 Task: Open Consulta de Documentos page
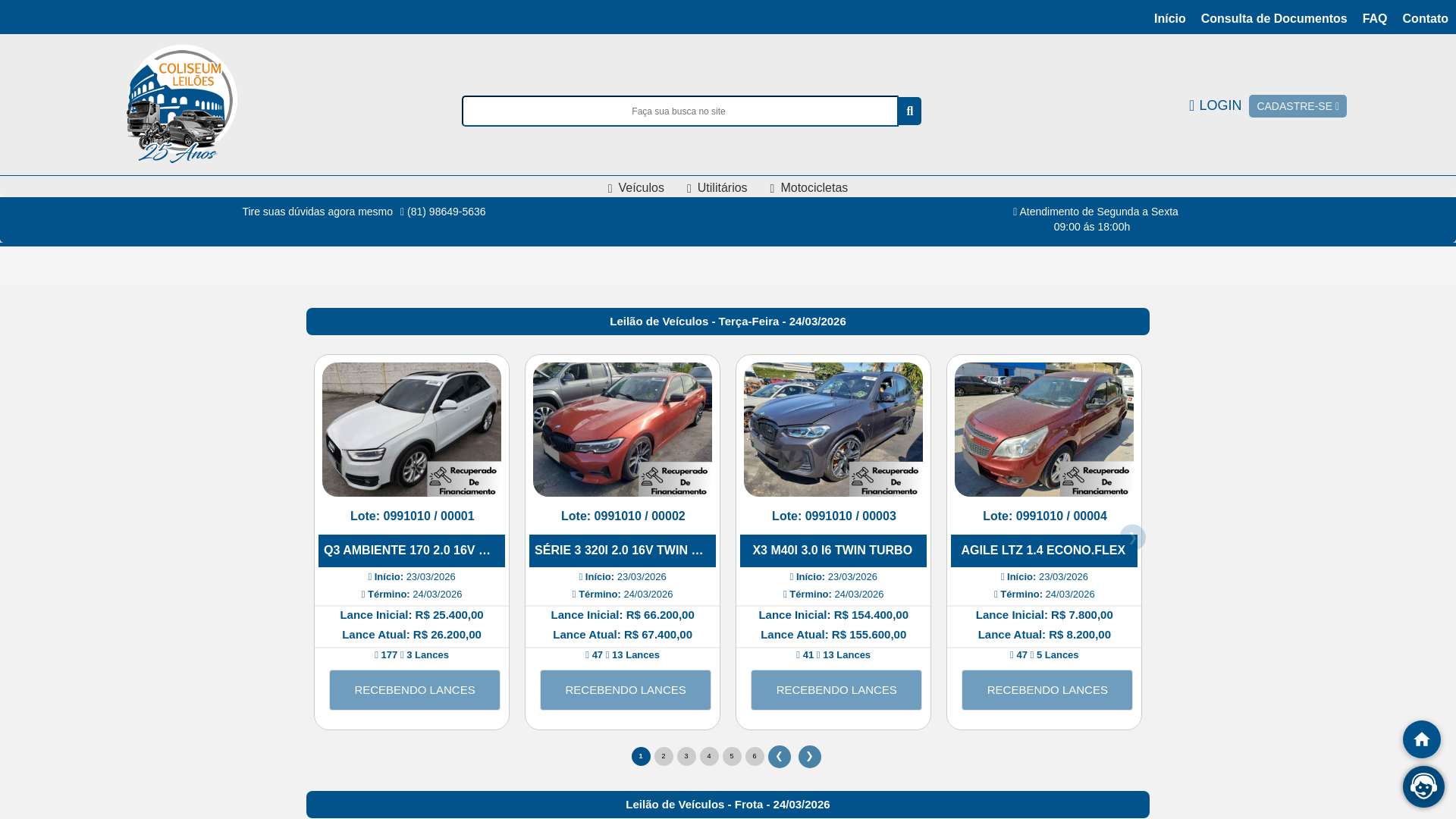(1273, 18)
